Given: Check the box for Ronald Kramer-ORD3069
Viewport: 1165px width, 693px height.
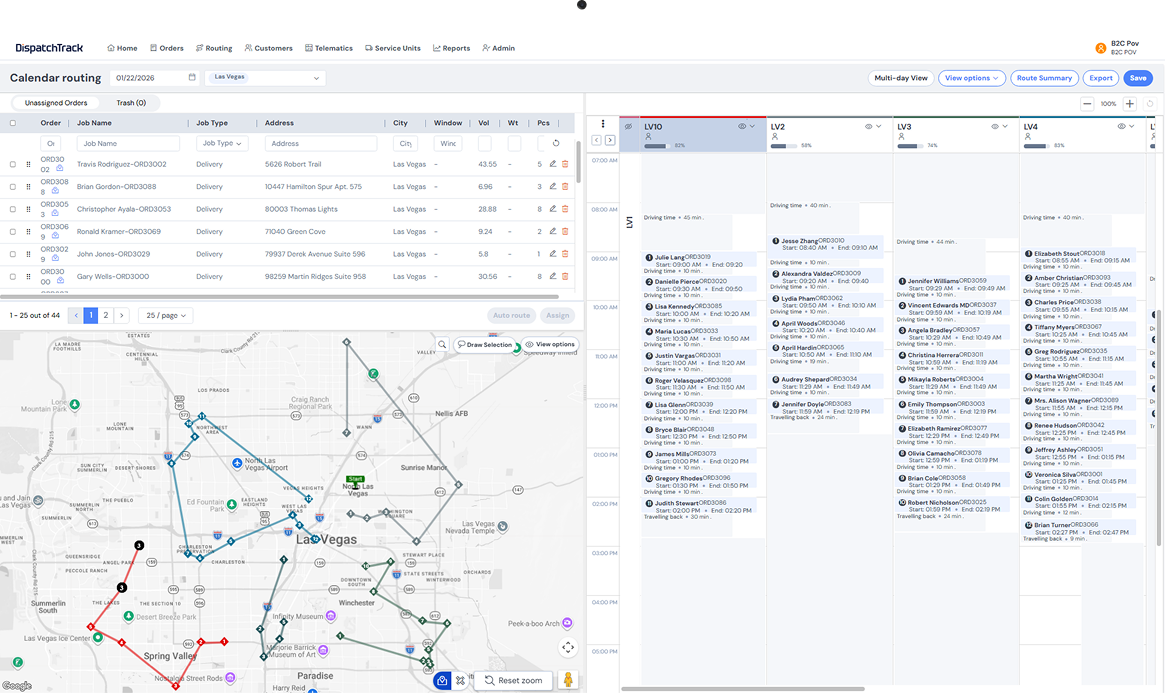Looking at the screenshot, I should click(13, 231).
